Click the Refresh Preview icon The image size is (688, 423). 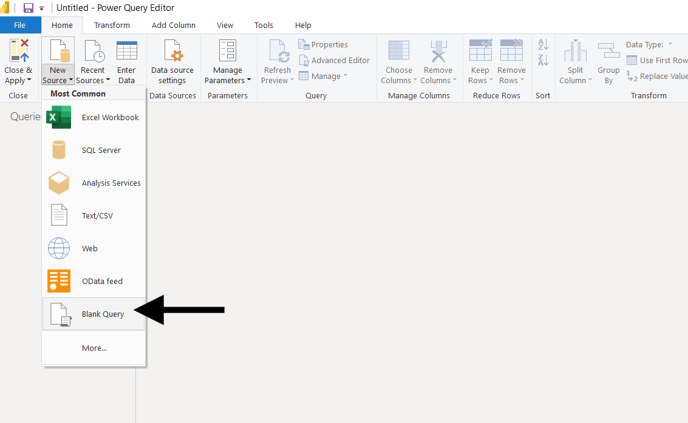pyautogui.click(x=278, y=50)
